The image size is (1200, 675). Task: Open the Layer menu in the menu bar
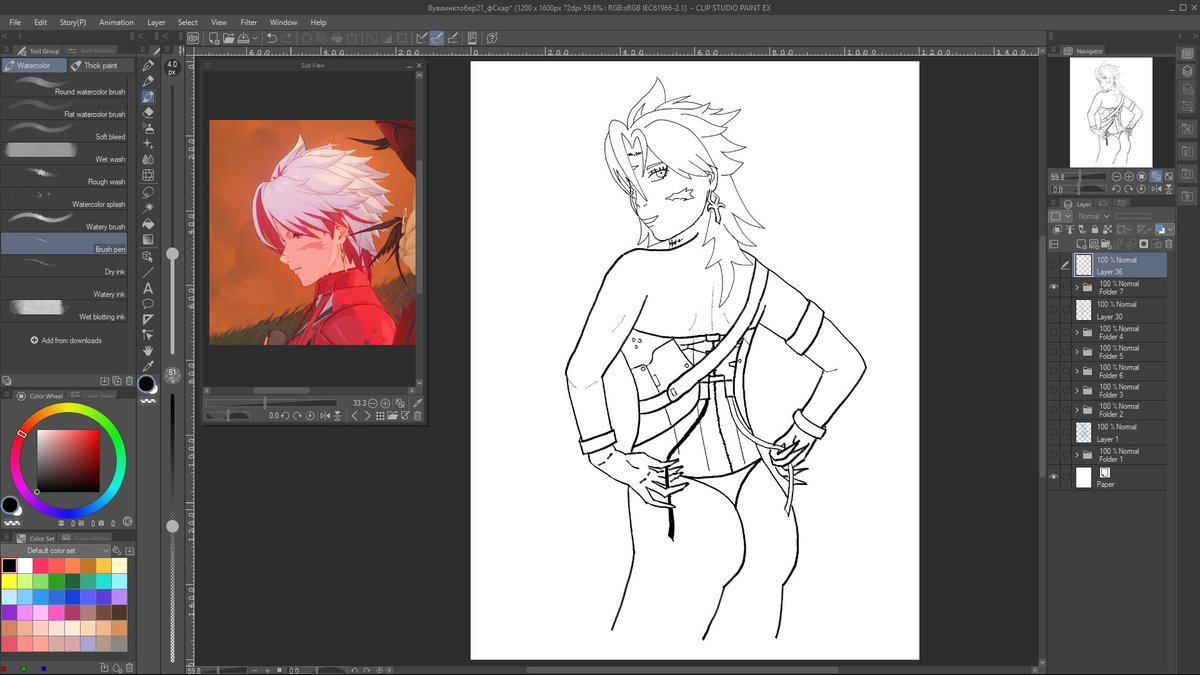click(x=156, y=22)
